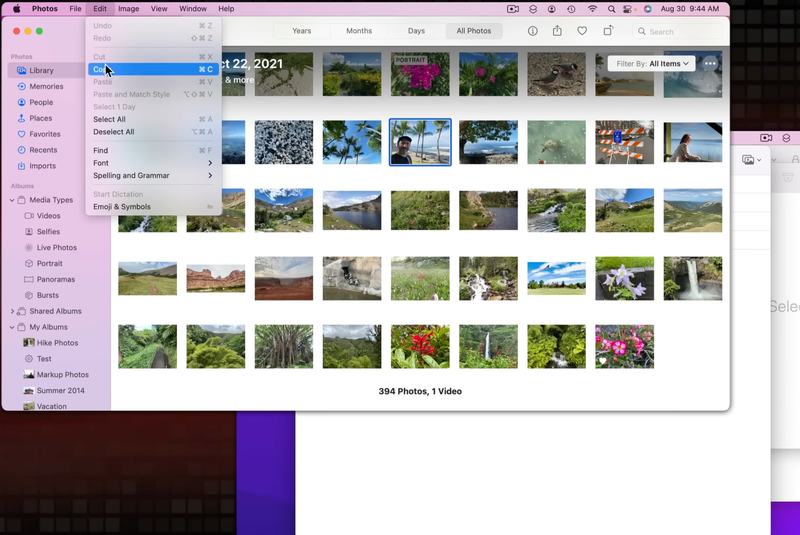Choose Copy from Edit menu

(x=153, y=69)
